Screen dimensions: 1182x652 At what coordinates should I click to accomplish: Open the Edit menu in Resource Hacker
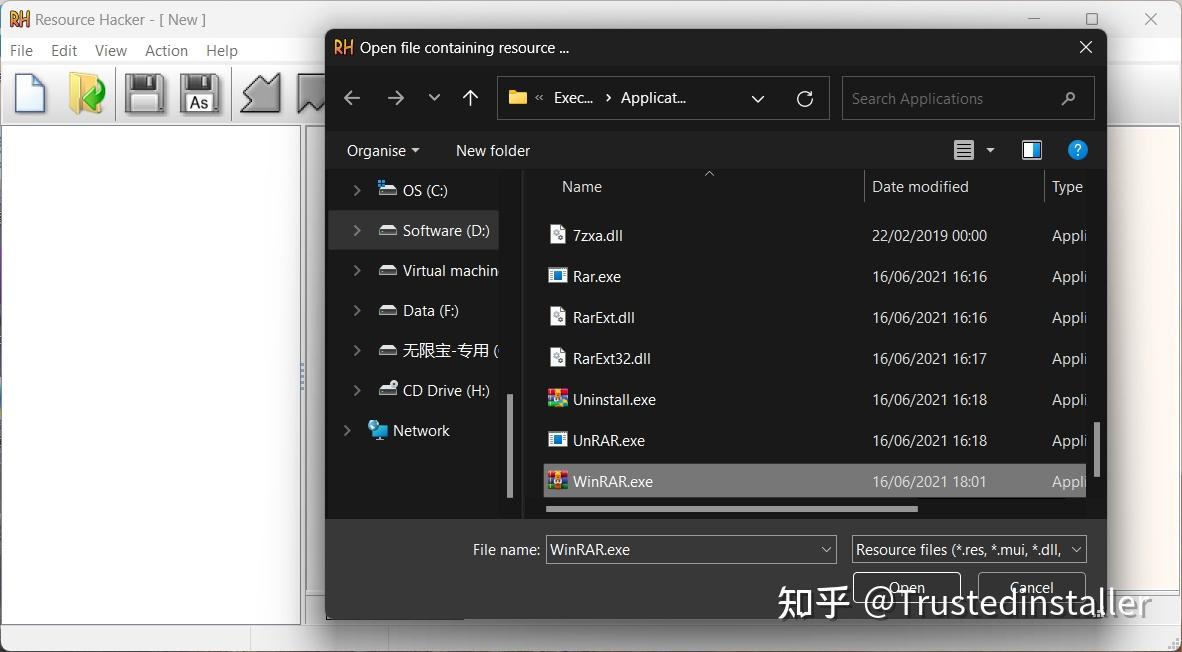click(x=64, y=51)
